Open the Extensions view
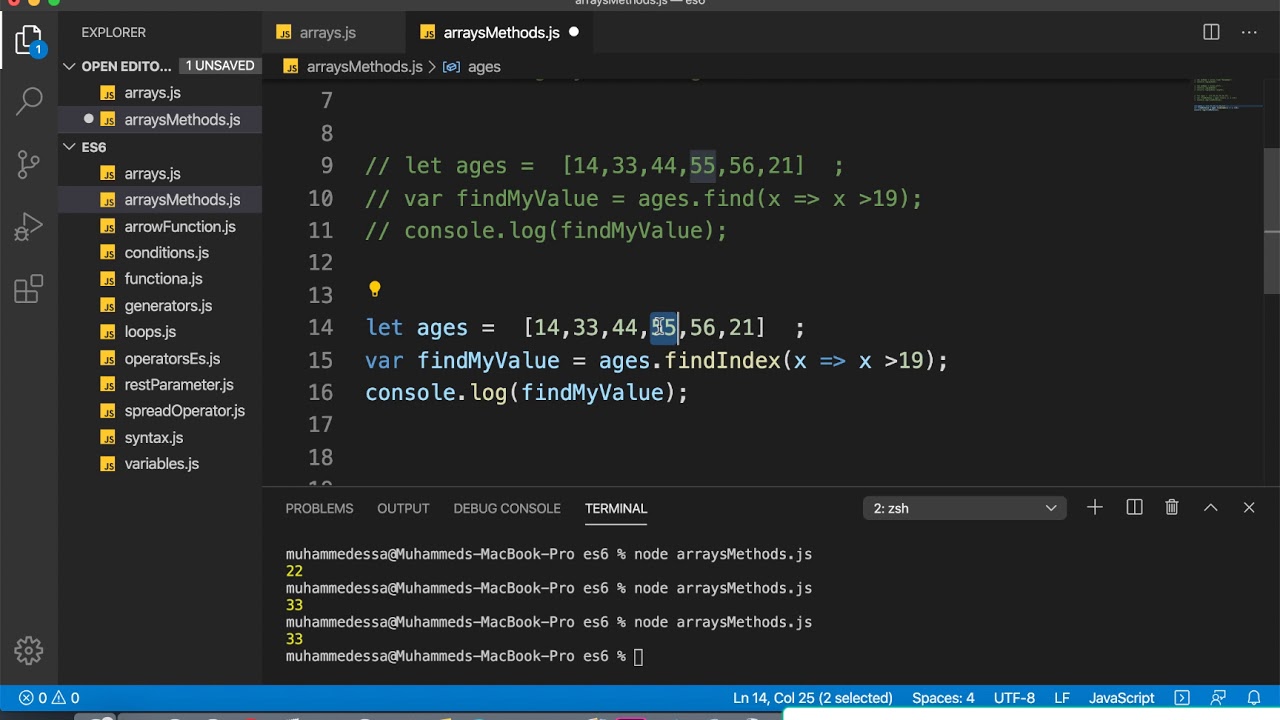Image resolution: width=1280 pixels, height=720 pixels. (x=29, y=290)
